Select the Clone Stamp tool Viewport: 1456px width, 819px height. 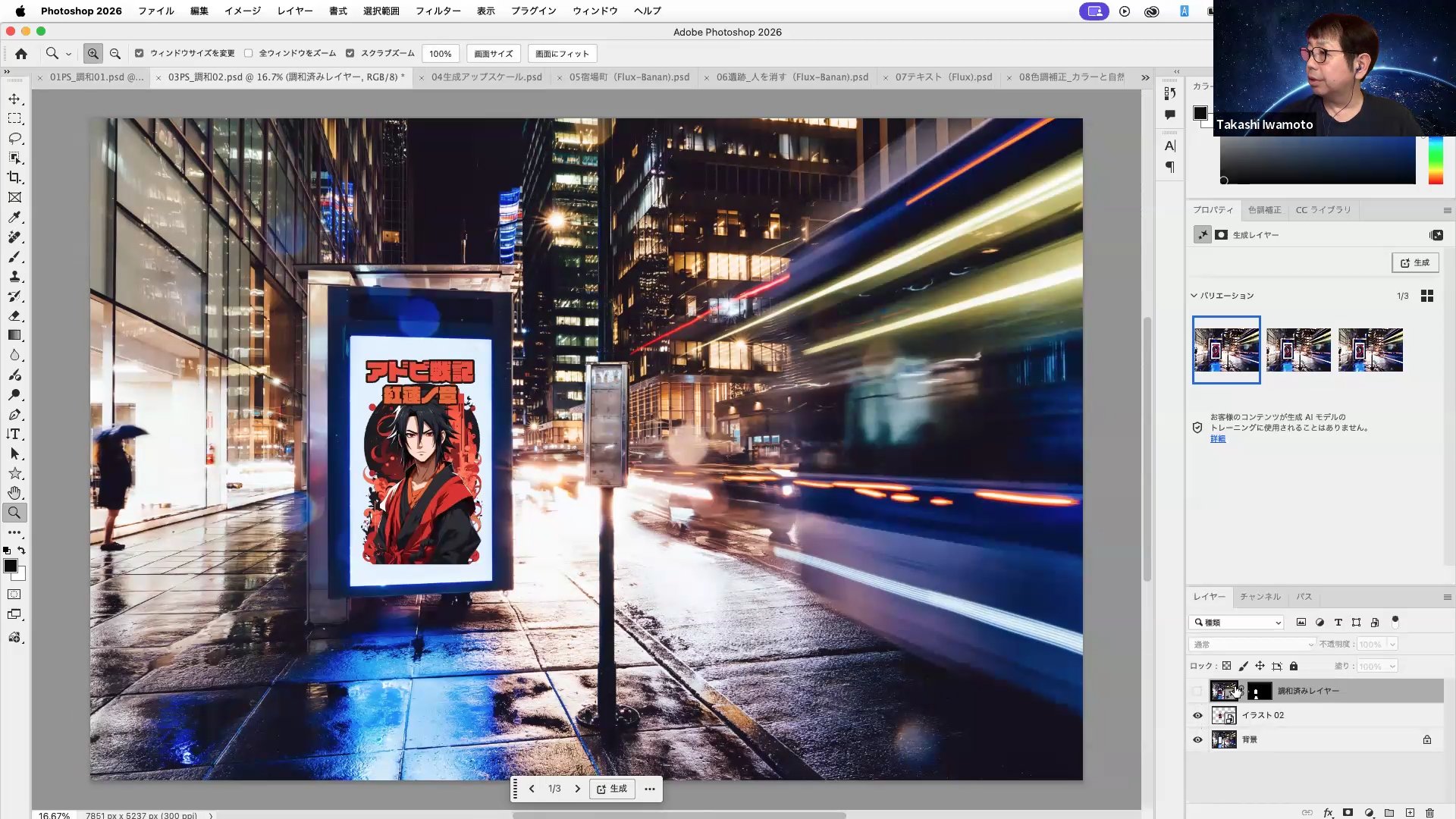click(x=14, y=276)
